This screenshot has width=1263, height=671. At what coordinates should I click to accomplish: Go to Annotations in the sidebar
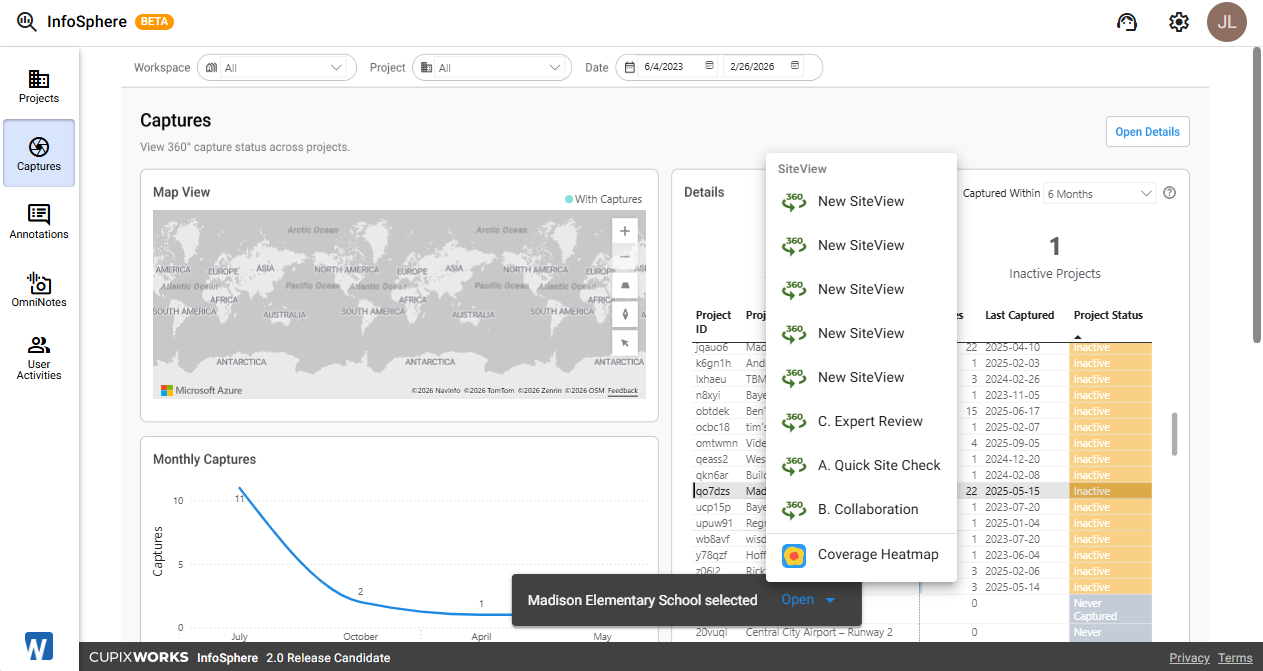coord(39,222)
